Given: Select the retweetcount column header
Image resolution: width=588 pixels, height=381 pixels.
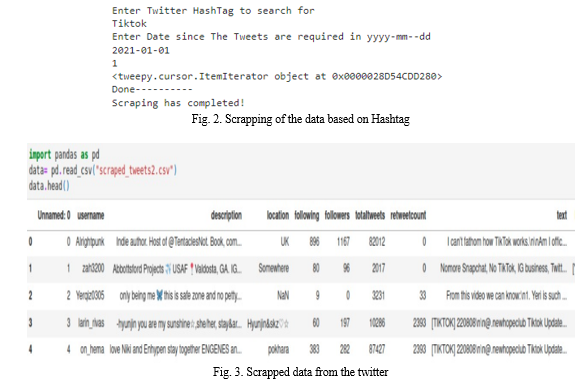Looking at the screenshot, I should [408, 215].
